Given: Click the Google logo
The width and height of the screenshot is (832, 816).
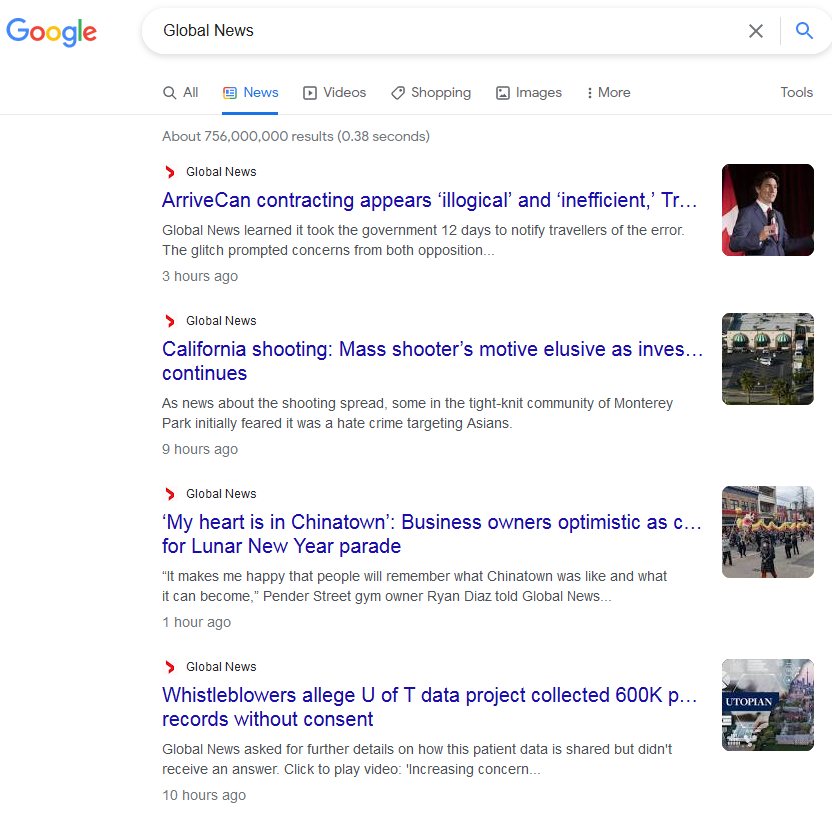Looking at the screenshot, I should pyautogui.click(x=51, y=32).
